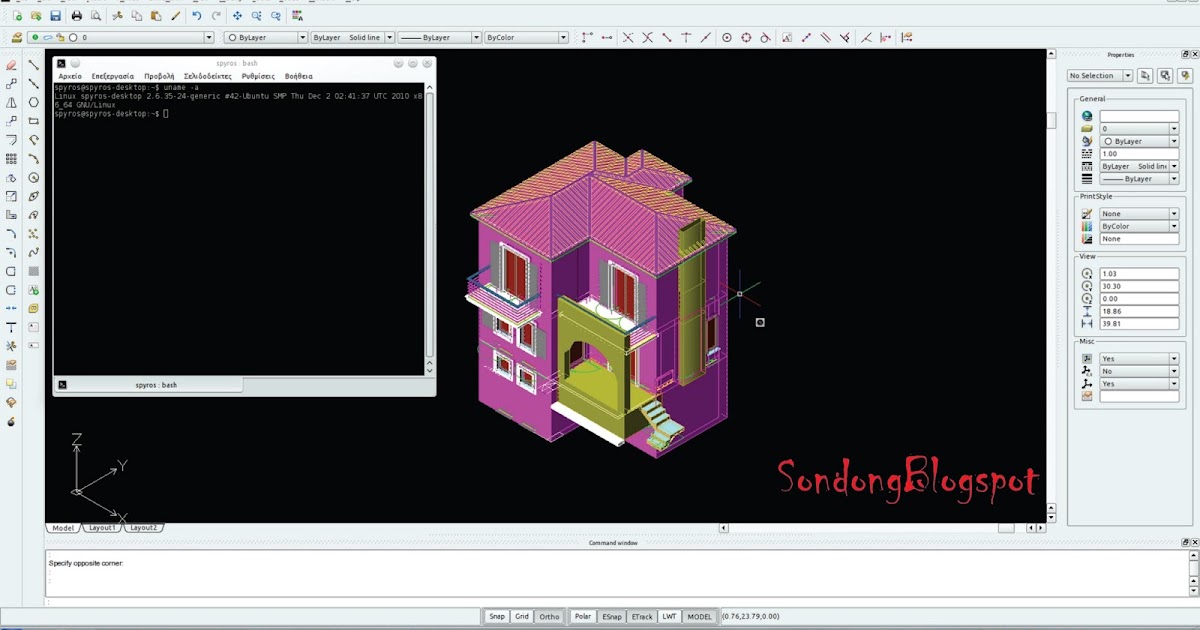Select the Line draw tool
1200x630 pixels.
click(34, 65)
